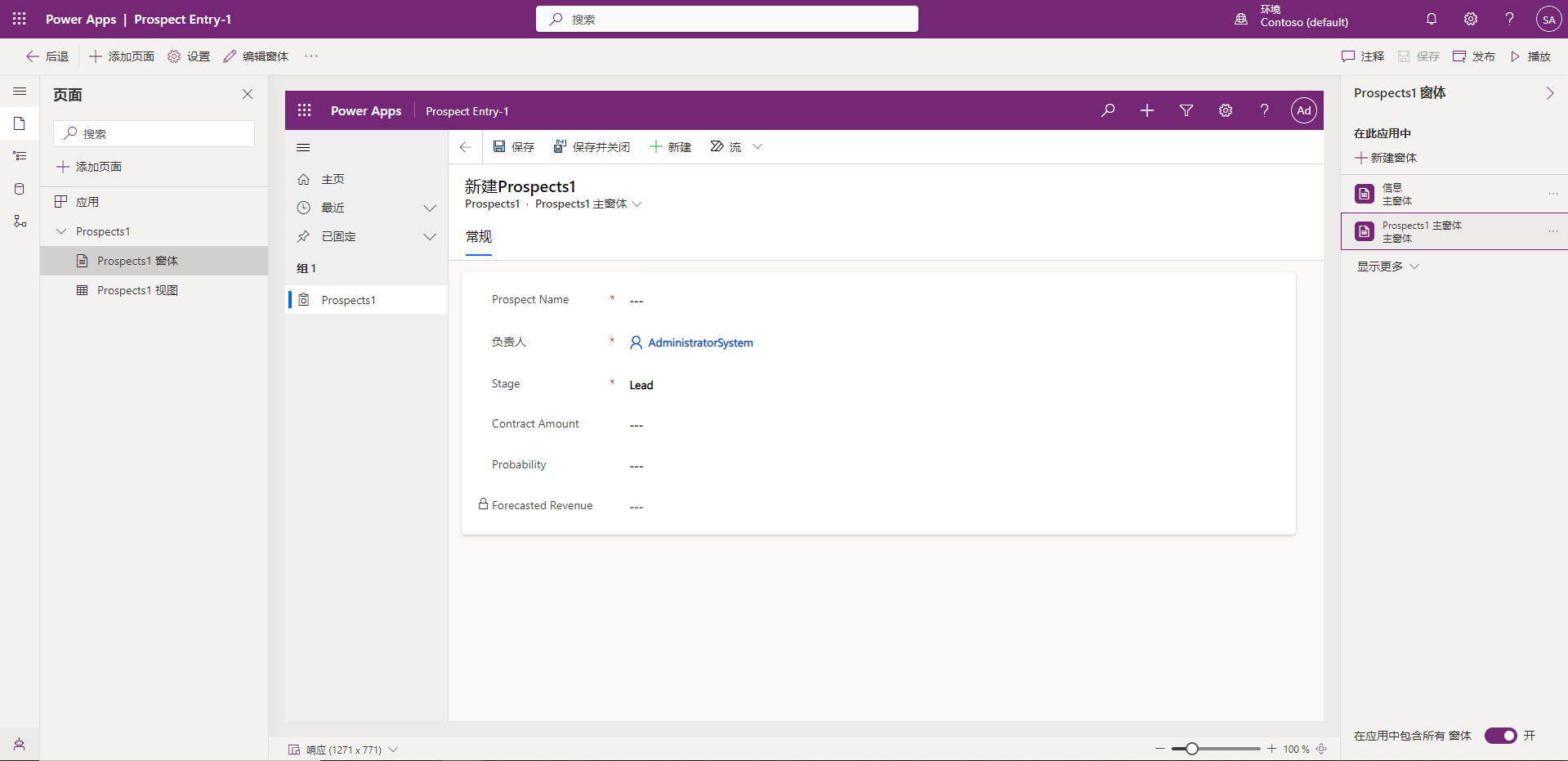Viewport: 1568px width, 761px height.
Task: Click the form back arrow
Action: coord(465,147)
